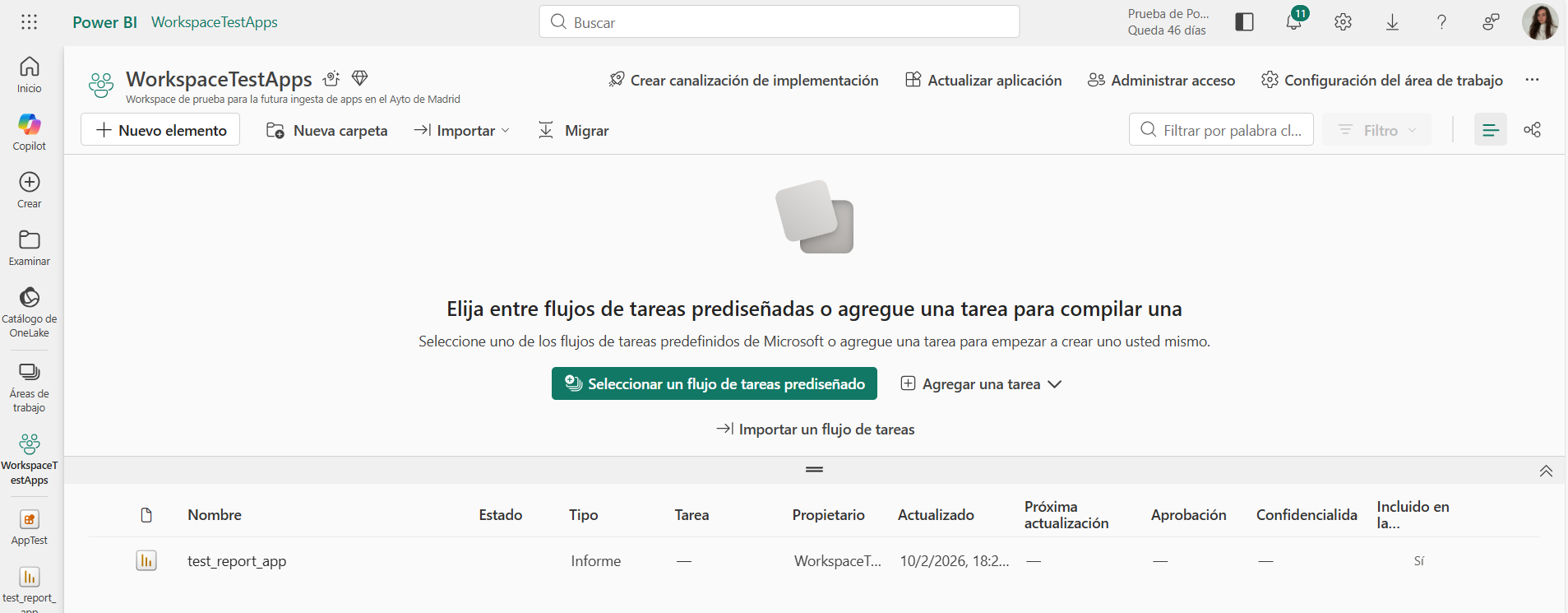Open the app launcher waffle icon
This screenshot has height=613, width=1568.
click(30, 22)
